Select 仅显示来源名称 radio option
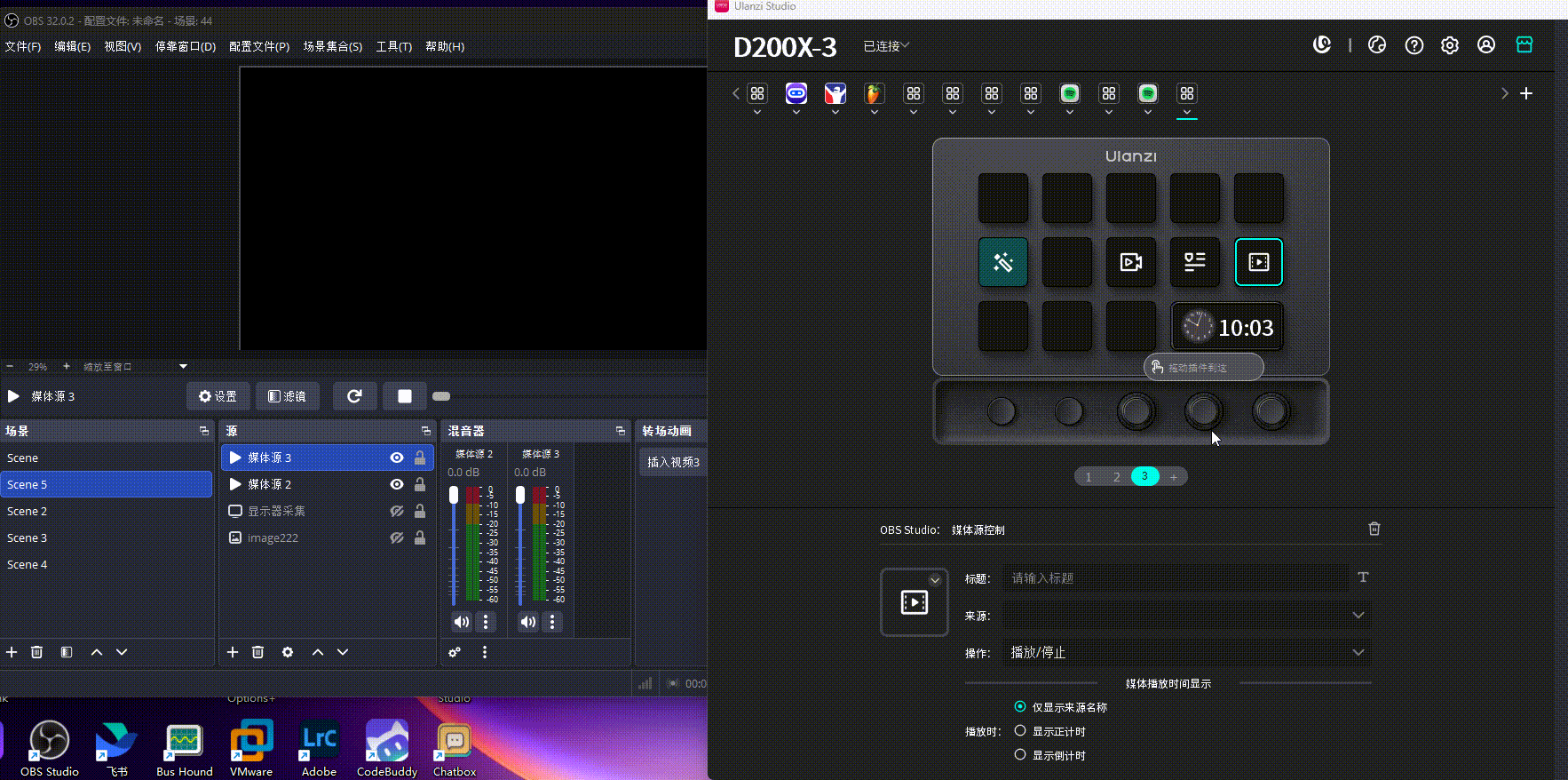 pyautogui.click(x=1020, y=706)
